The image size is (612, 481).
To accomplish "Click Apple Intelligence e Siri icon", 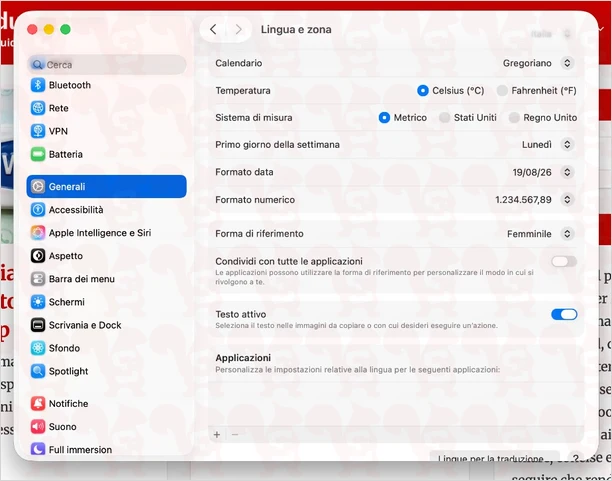I will 38,233.
